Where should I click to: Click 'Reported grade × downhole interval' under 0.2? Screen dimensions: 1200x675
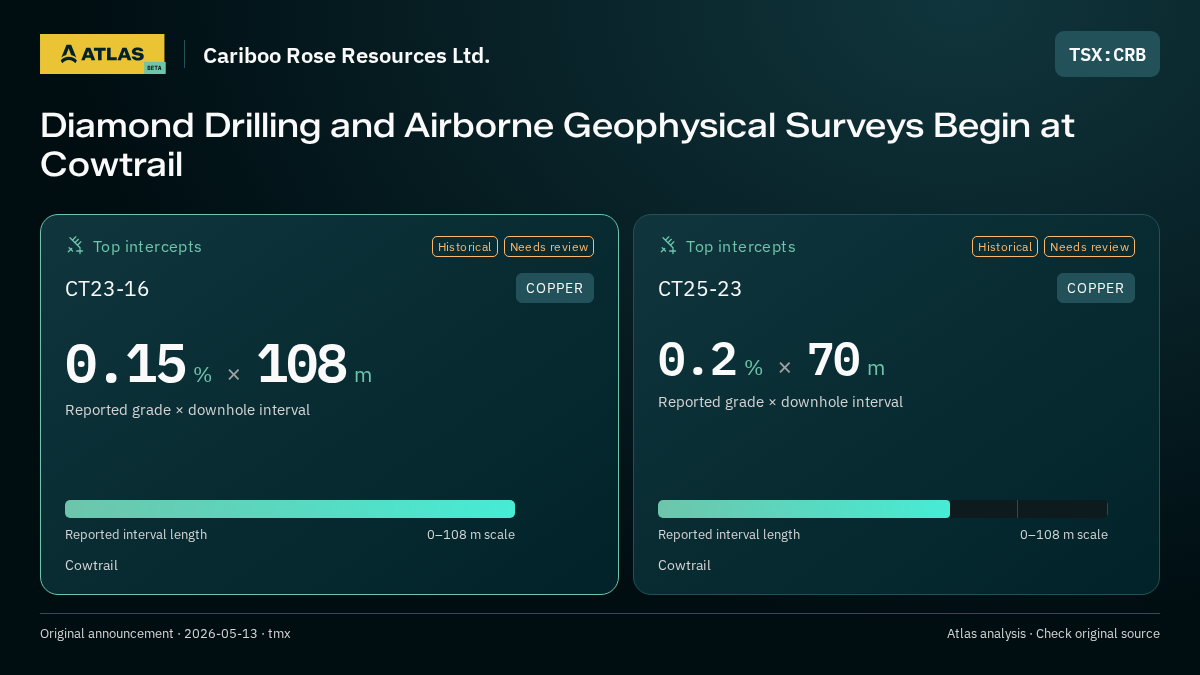(x=780, y=402)
